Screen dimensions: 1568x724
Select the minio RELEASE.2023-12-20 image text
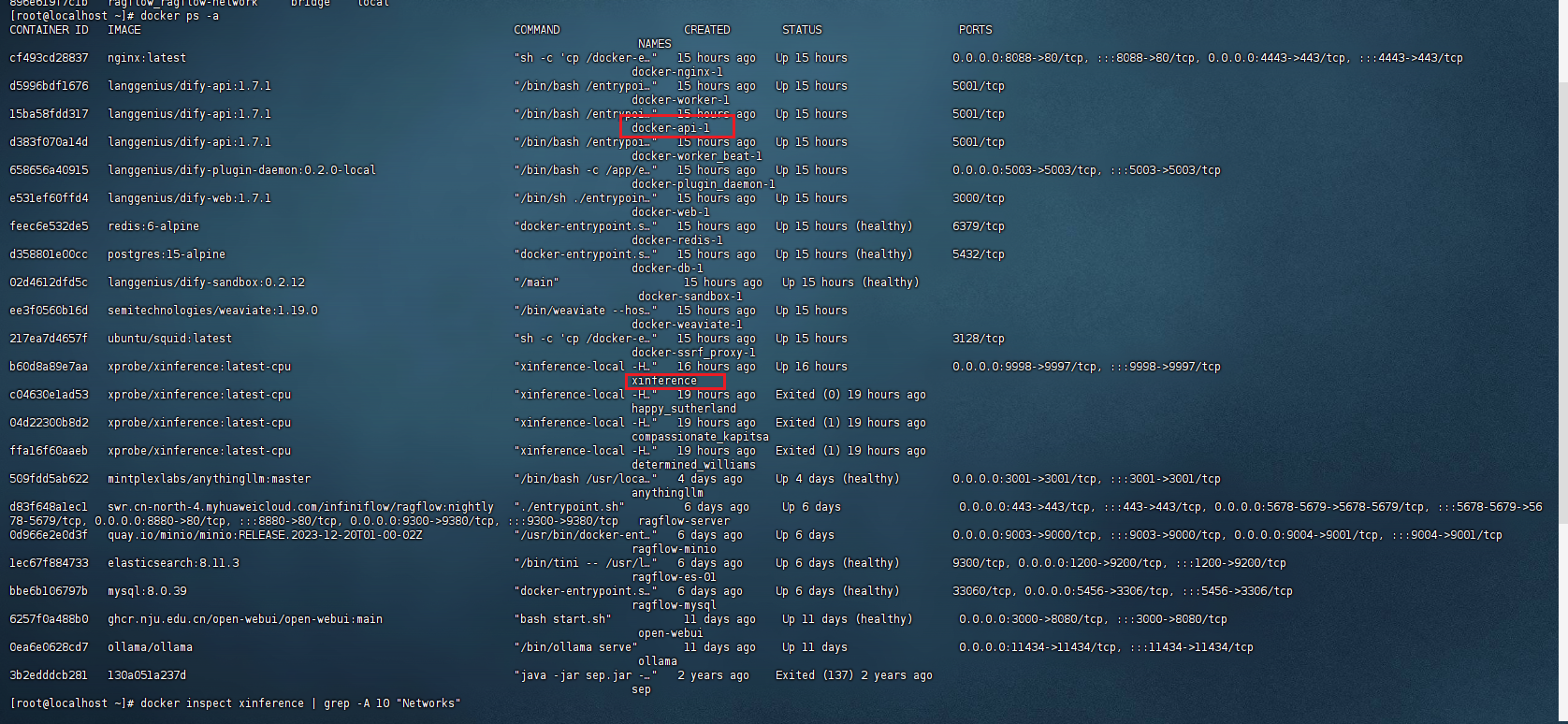click(x=265, y=535)
